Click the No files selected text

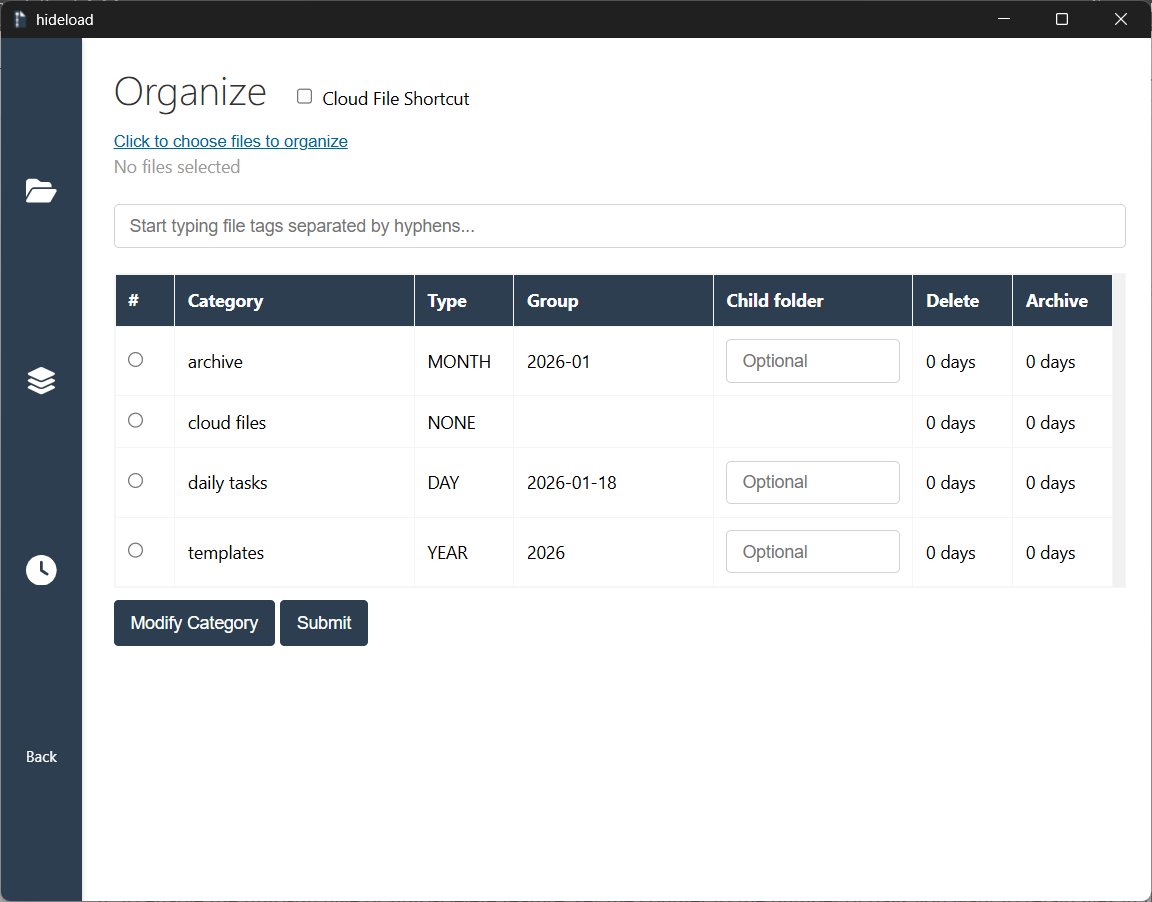(x=177, y=166)
